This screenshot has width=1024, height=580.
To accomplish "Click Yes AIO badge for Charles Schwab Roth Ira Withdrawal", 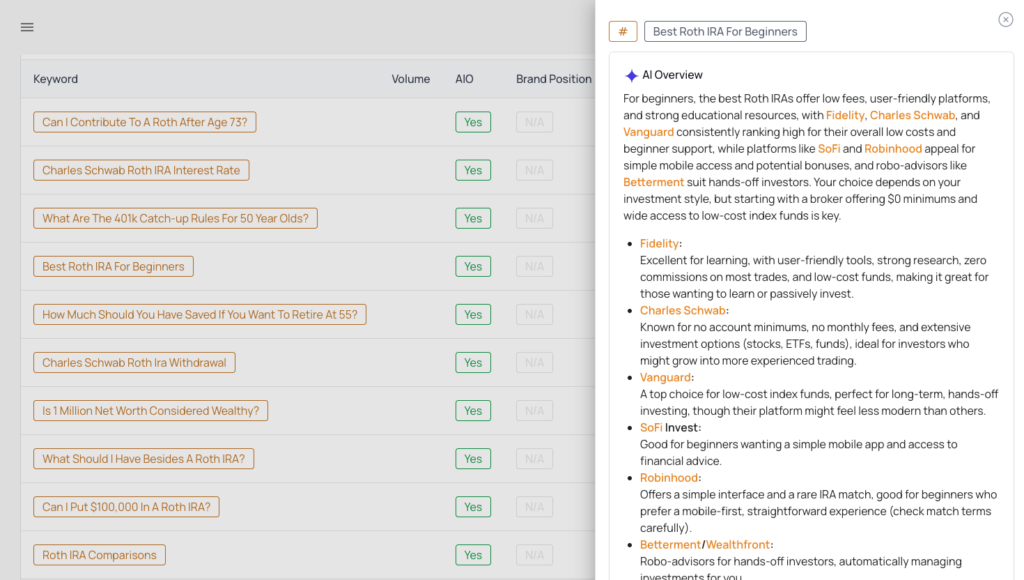I will pyautogui.click(x=473, y=363).
